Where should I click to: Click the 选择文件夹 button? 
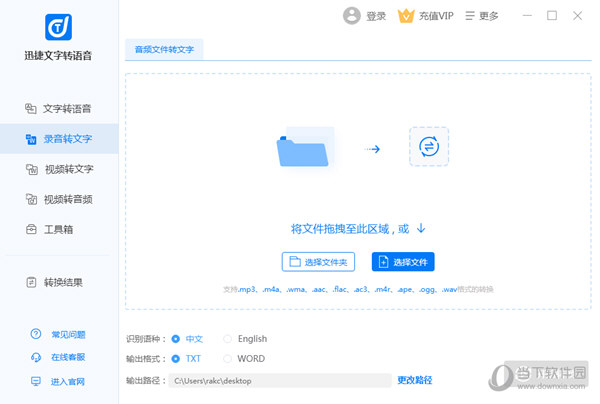point(318,262)
